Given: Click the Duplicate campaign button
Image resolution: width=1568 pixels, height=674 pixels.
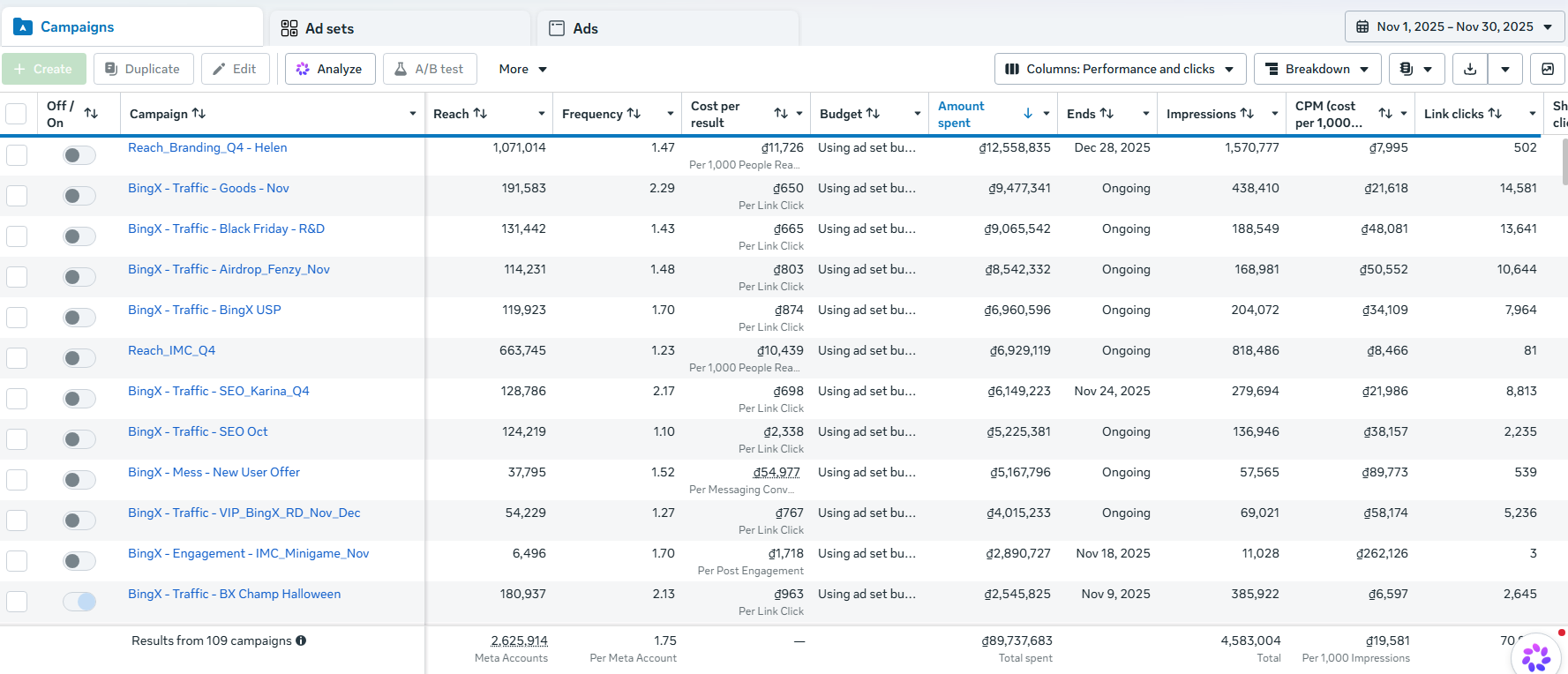Looking at the screenshot, I should click(x=143, y=69).
